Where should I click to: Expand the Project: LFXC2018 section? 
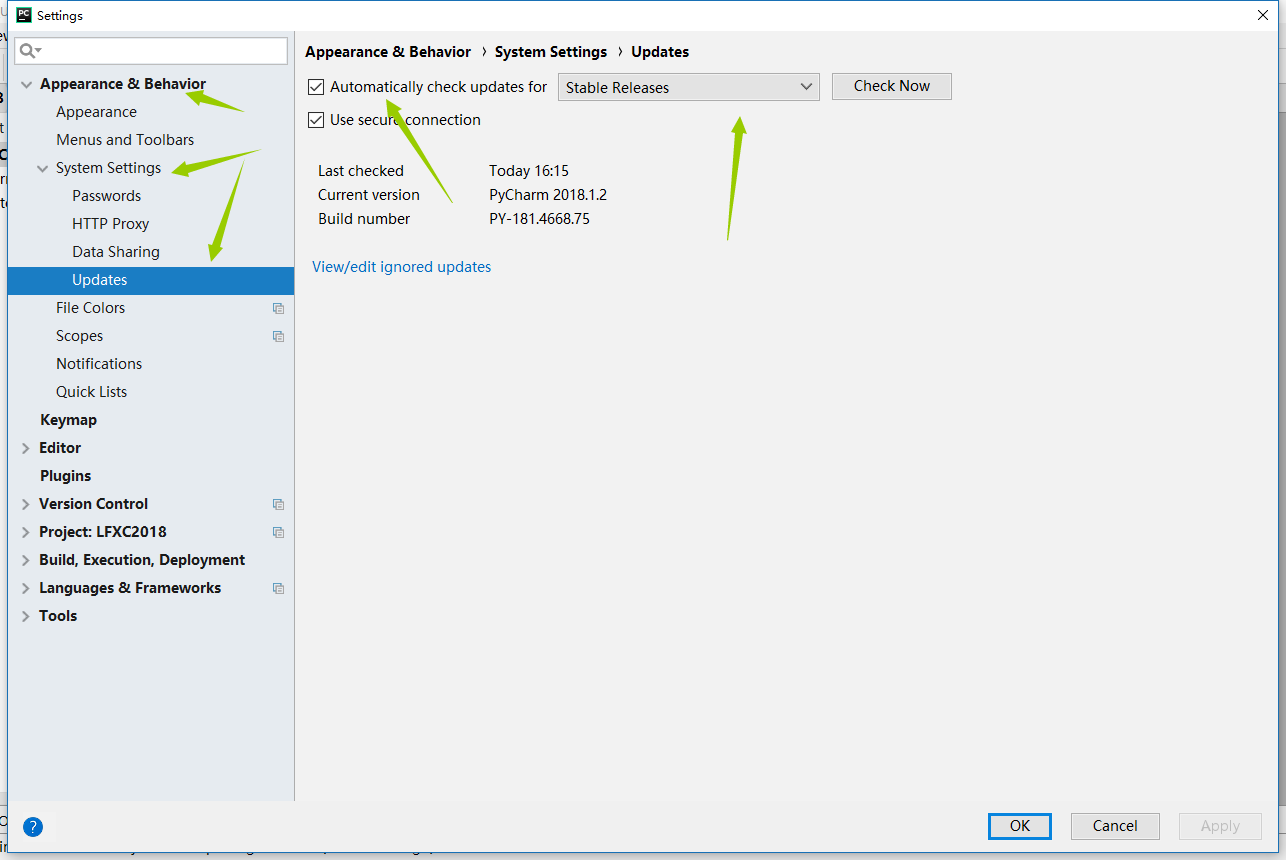26,532
